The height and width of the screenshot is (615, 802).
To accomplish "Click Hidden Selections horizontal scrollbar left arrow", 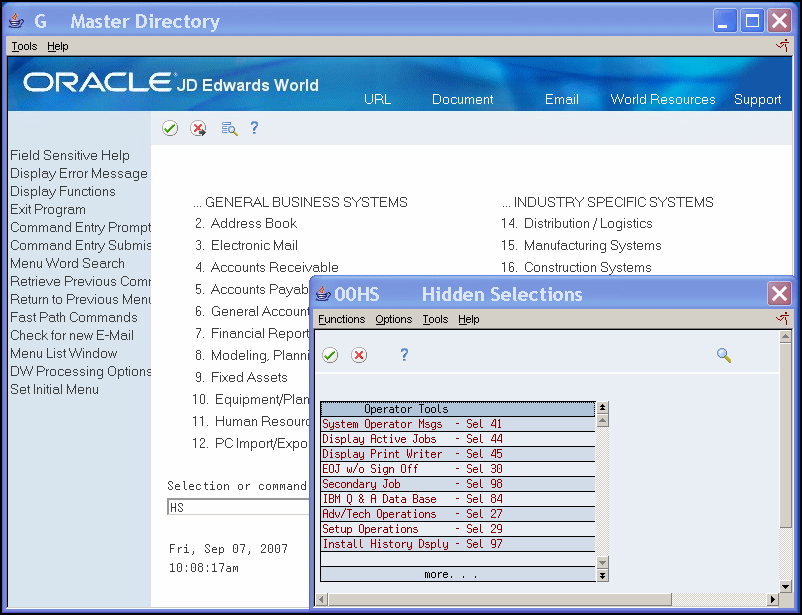I will pos(321,599).
